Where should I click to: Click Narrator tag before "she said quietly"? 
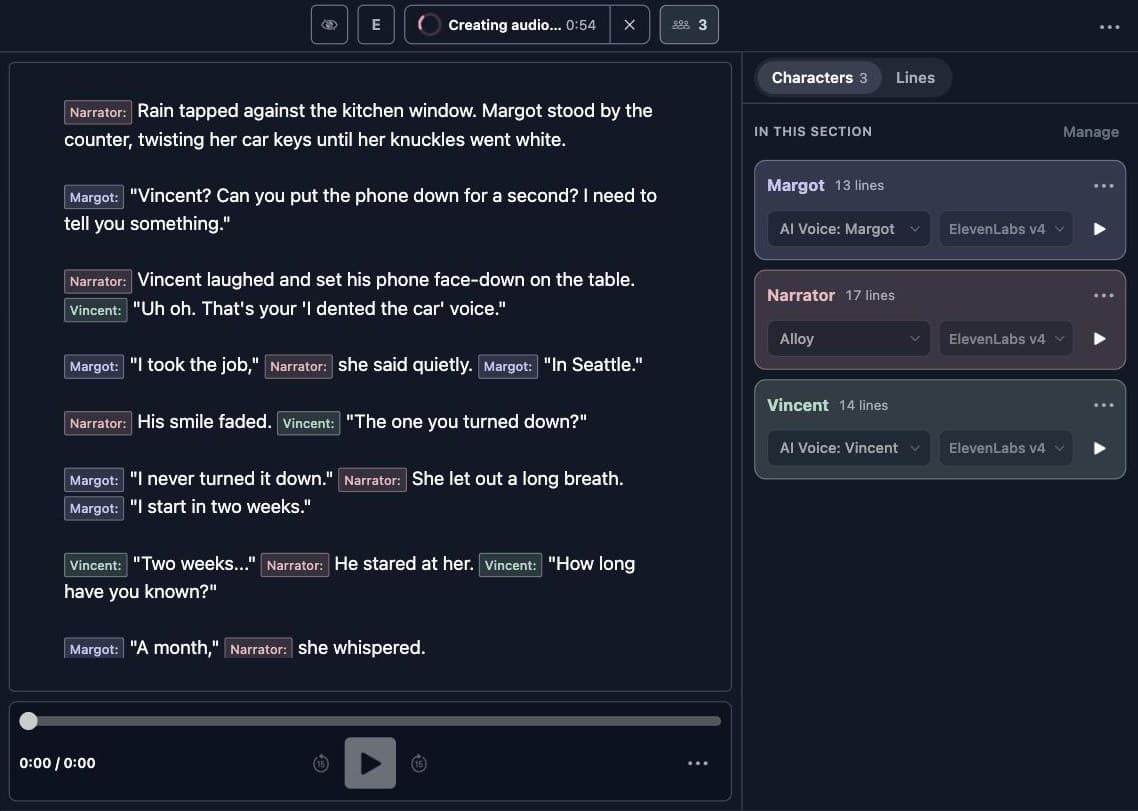298,367
